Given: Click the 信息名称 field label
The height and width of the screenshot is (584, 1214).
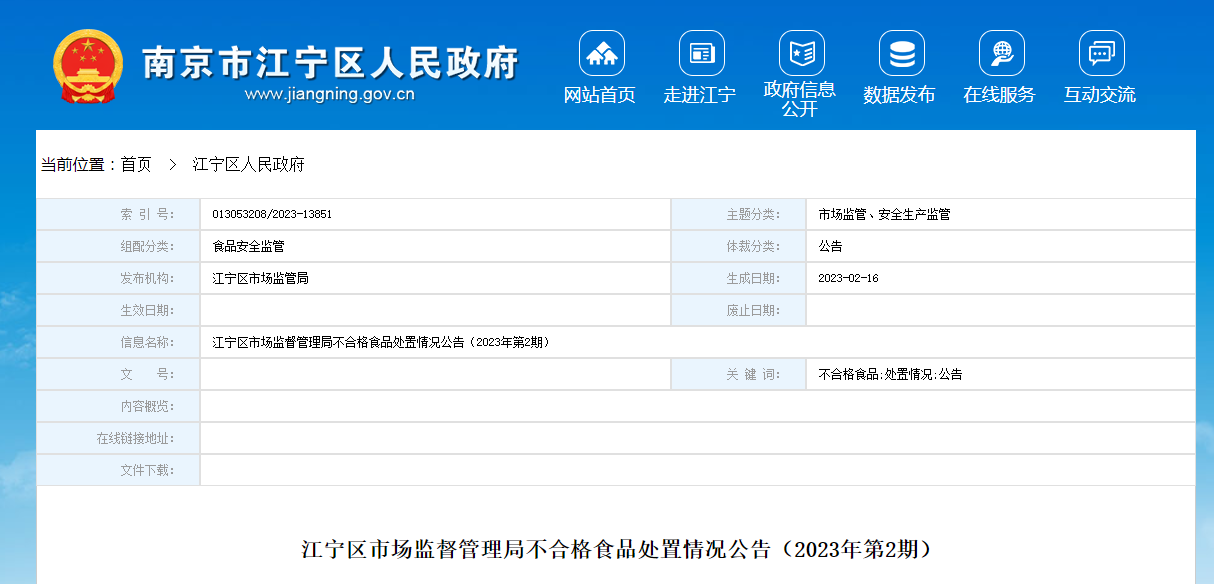Looking at the screenshot, I should click(x=147, y=342).
